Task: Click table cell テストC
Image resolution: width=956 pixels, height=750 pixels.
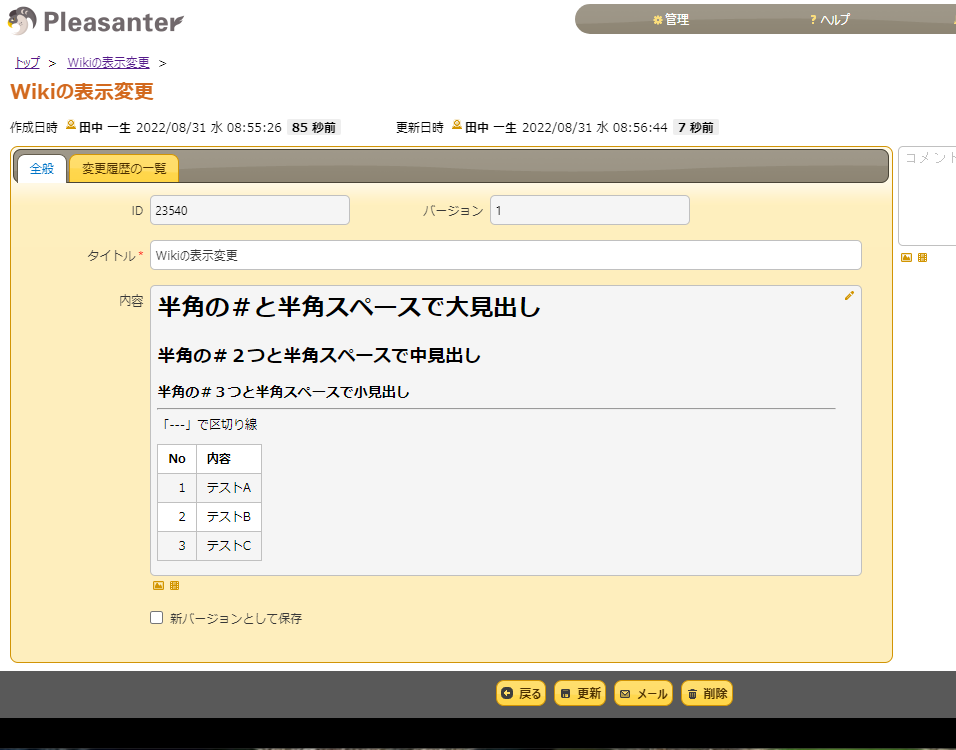Action: click(x=229, y=546)
